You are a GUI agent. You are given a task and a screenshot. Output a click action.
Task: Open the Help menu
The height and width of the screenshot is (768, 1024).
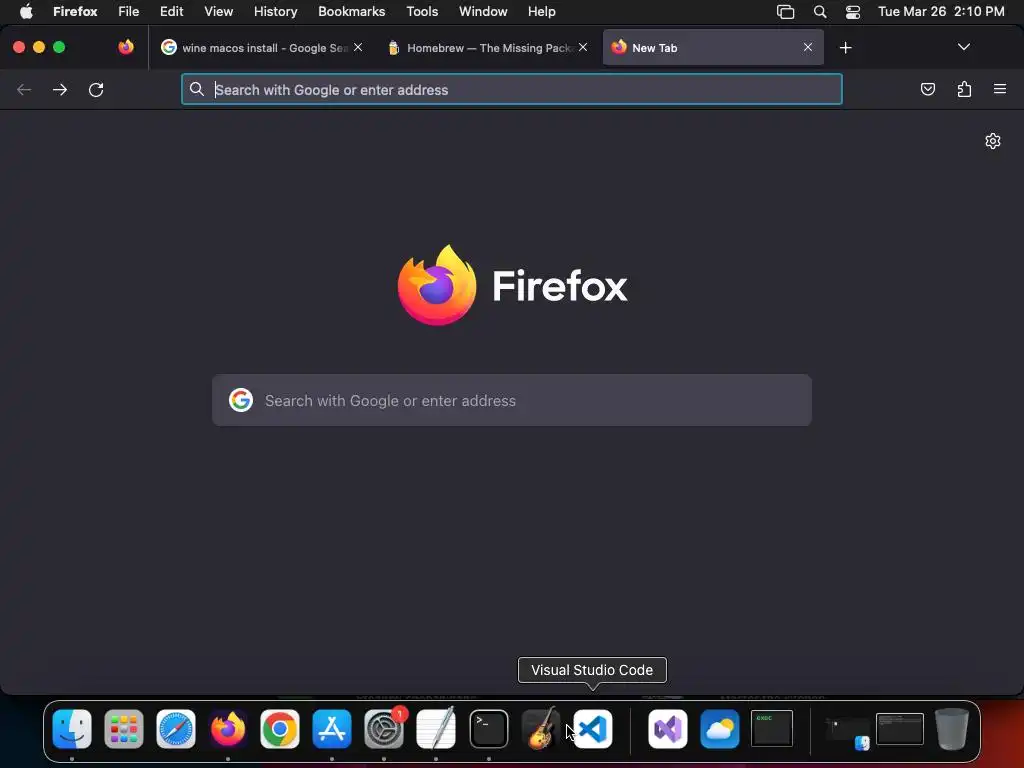tap(541, 11)
